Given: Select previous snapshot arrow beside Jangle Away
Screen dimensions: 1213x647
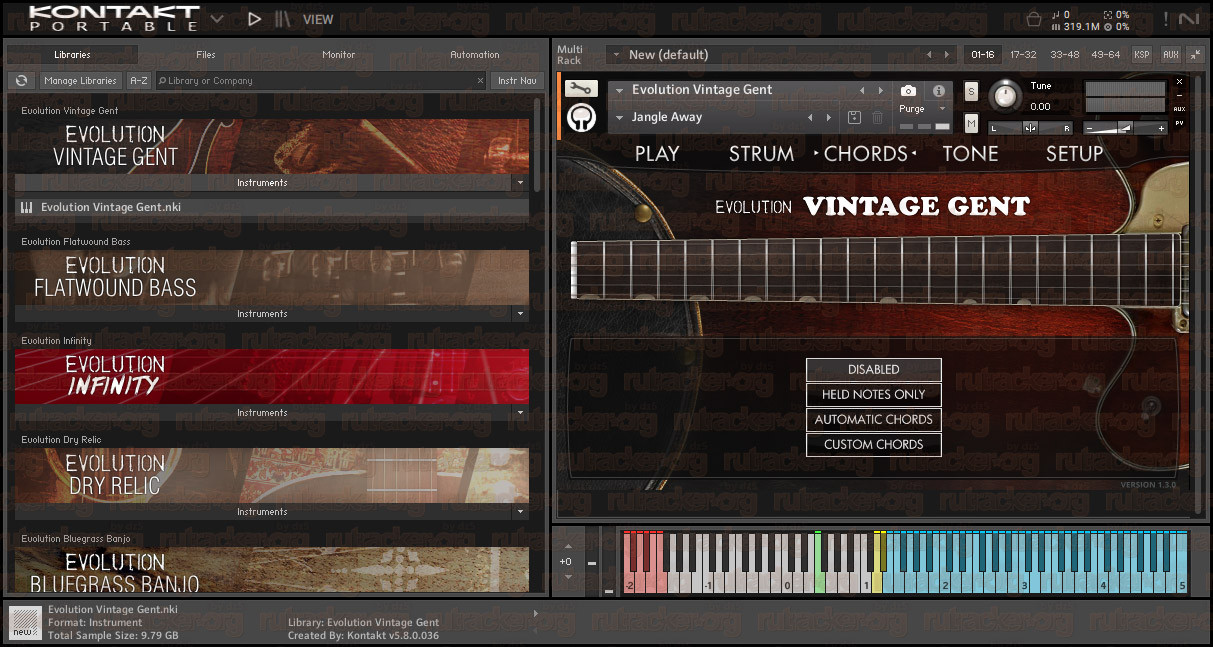Looking at the screenshot, I should (x=811, y=117).
